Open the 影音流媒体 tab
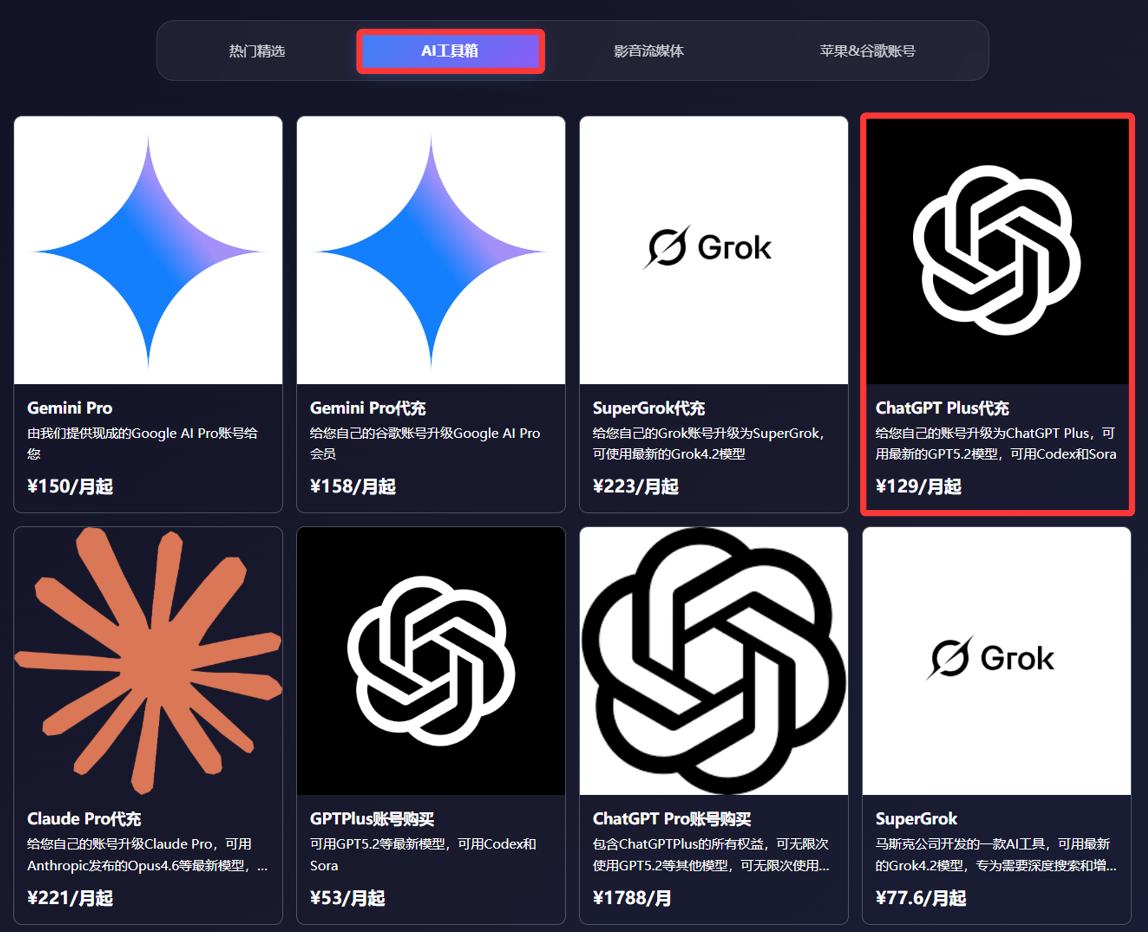 tap(649, 51)
